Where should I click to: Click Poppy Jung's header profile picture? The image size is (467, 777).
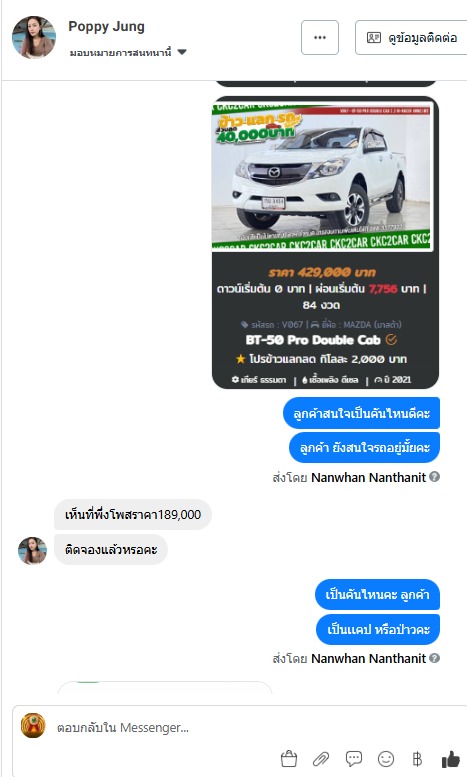click(34, 37)
